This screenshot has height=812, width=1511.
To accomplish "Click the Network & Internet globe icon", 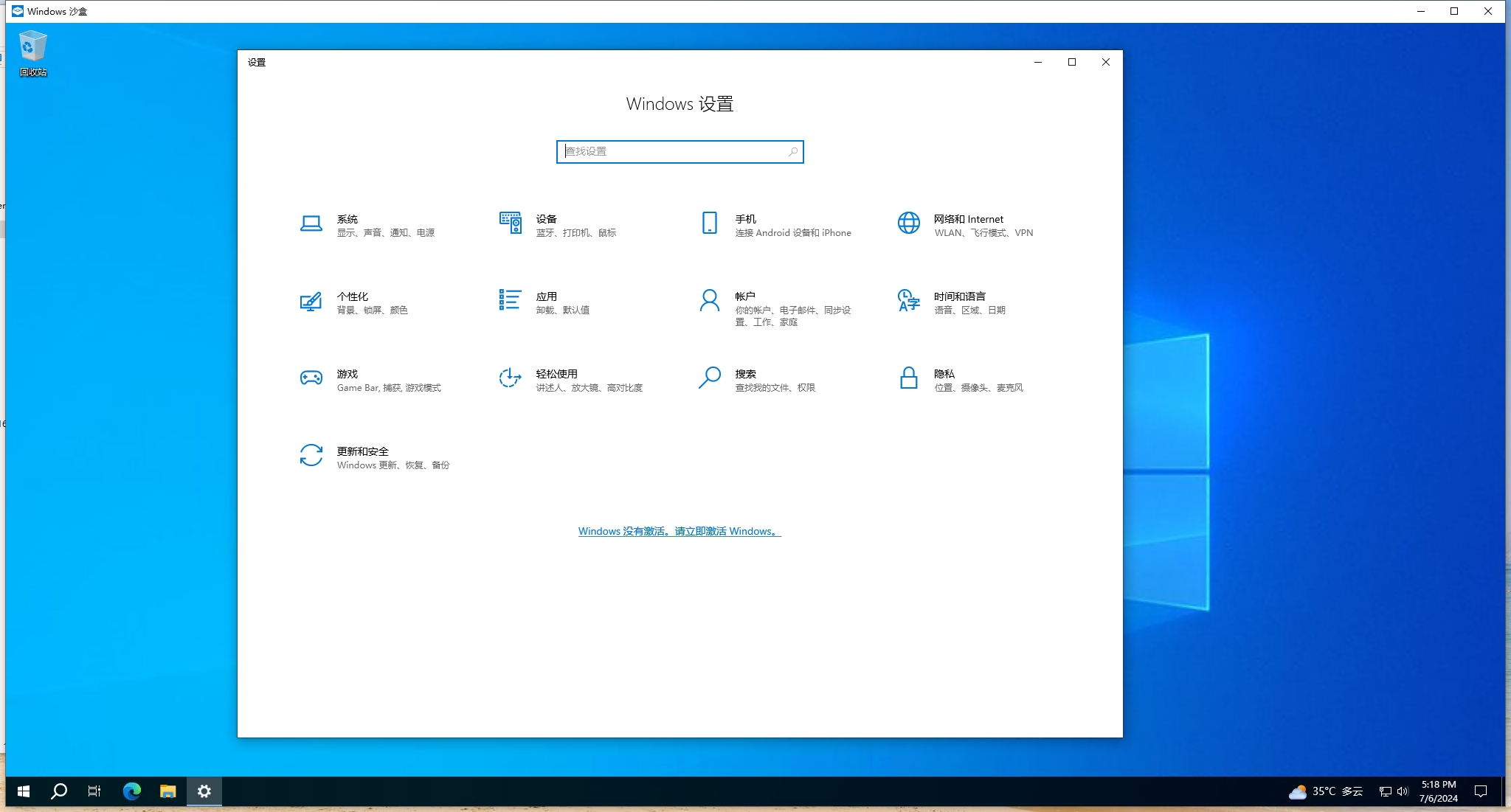I will pos(908,223).
